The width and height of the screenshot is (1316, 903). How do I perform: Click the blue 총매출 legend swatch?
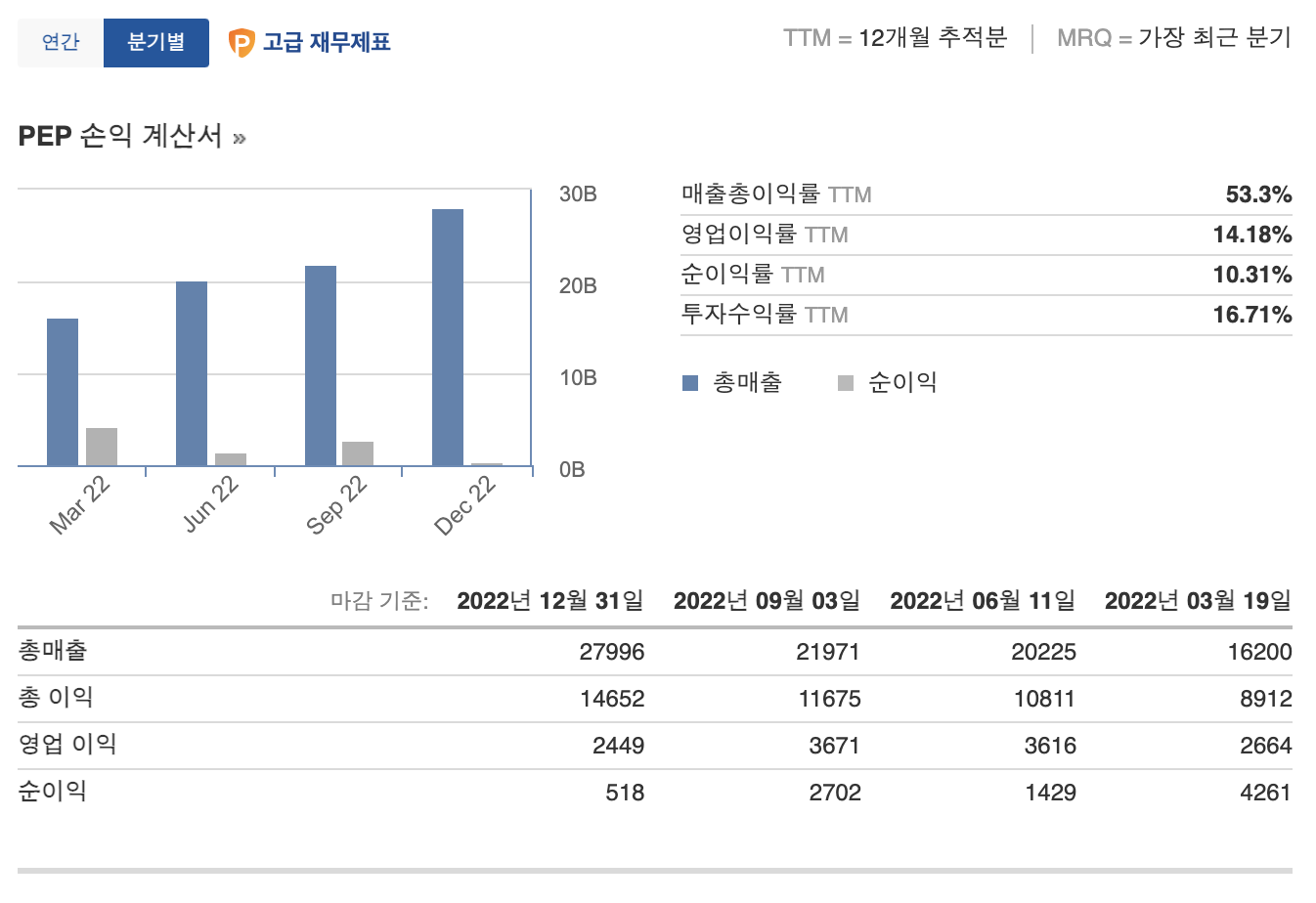(690, 383)
